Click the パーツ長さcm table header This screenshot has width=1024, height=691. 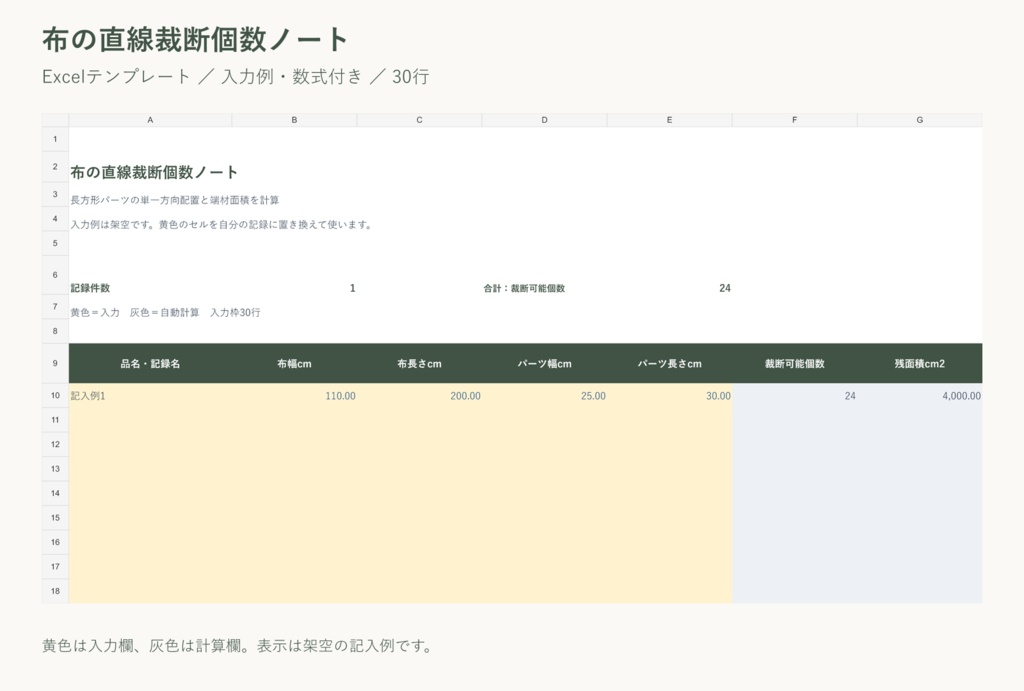point(669,364)
